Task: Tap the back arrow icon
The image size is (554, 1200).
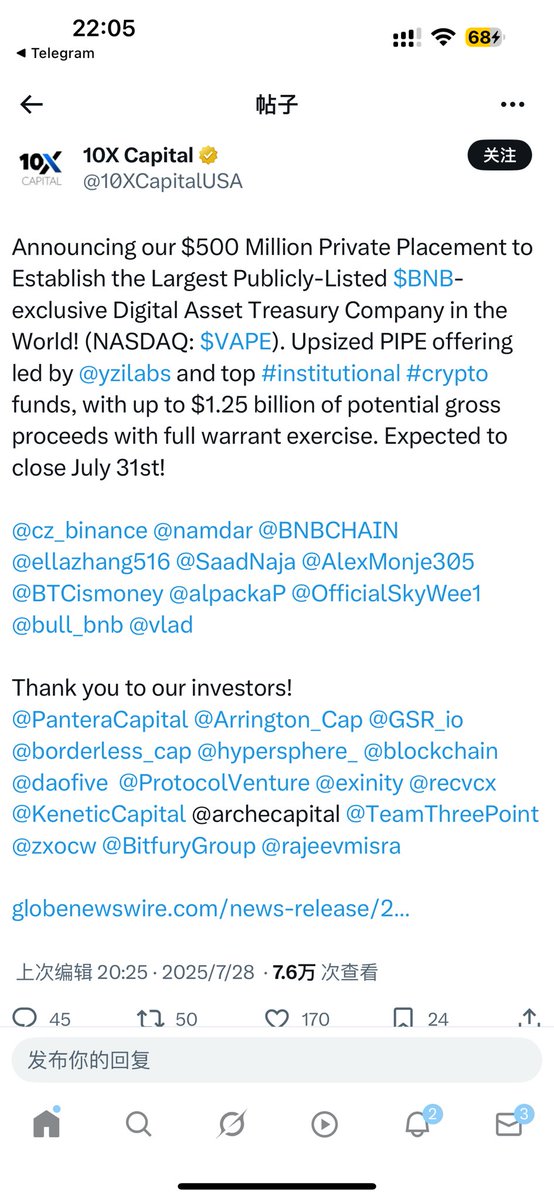Action: click(x=32, y=104)
